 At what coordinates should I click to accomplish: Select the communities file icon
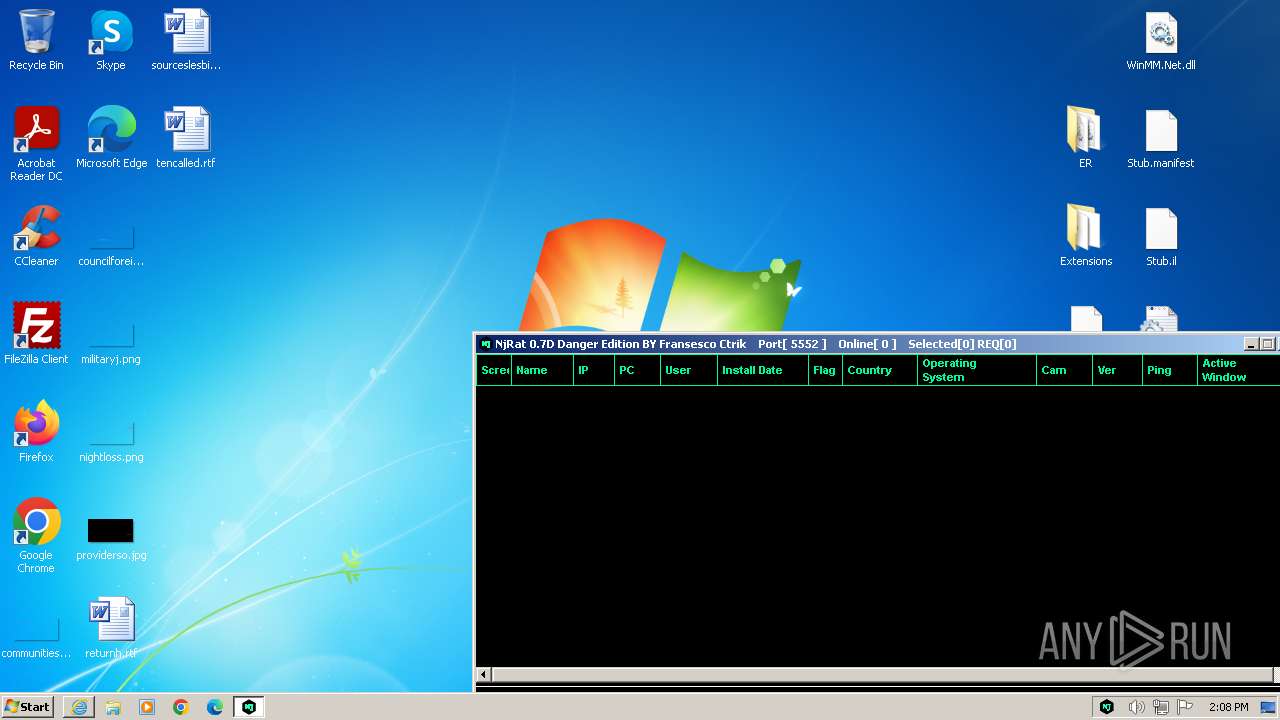pos(36,637)
